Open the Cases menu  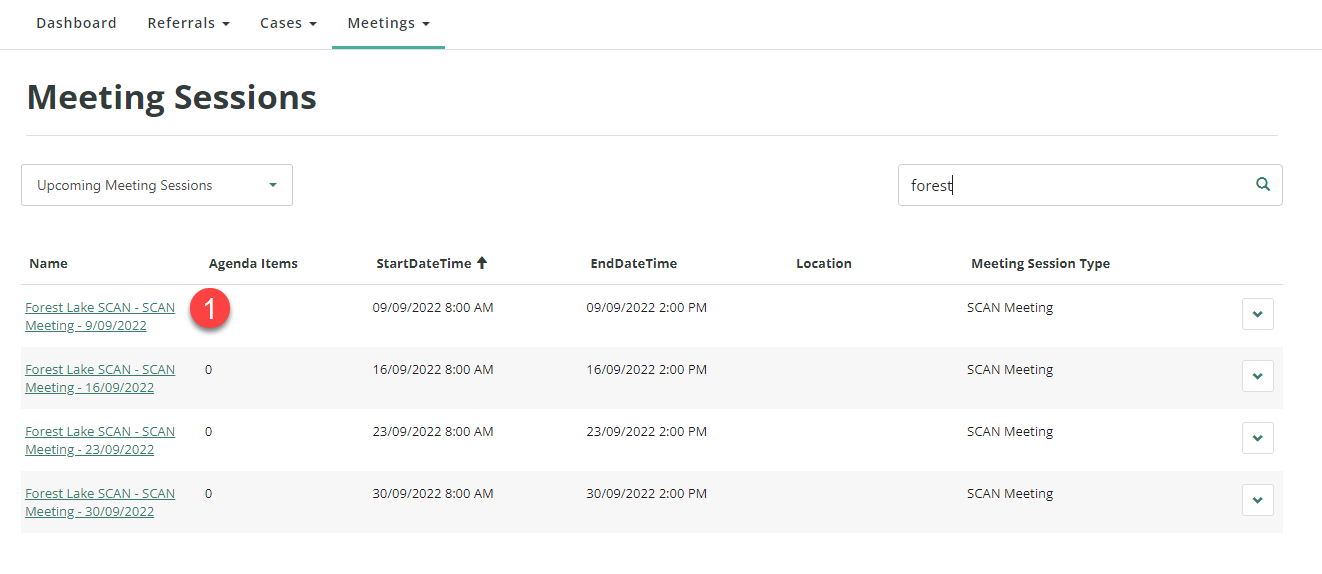click(x=288, y=23)
